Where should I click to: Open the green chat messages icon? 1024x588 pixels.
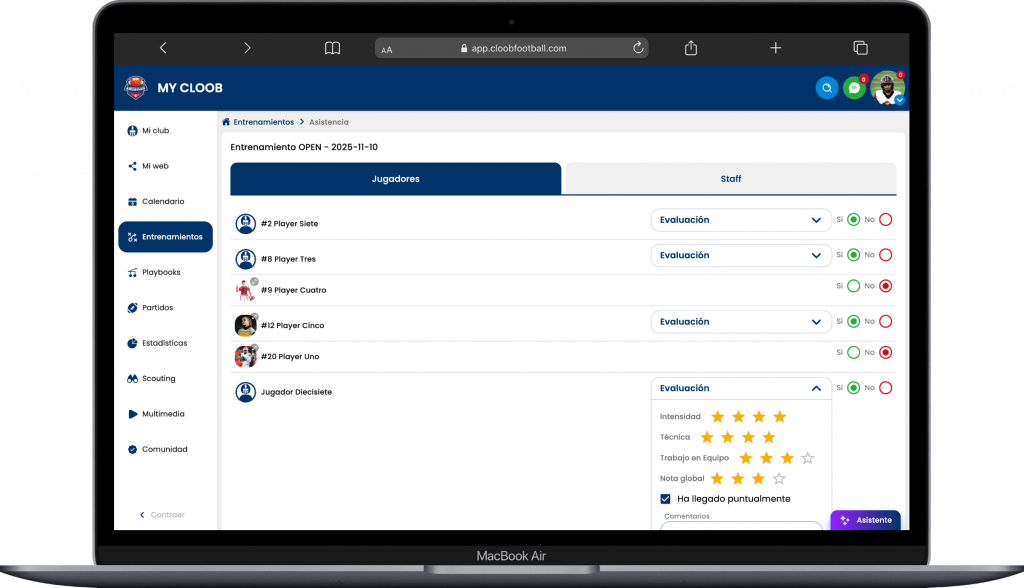(x=854, y=88)
